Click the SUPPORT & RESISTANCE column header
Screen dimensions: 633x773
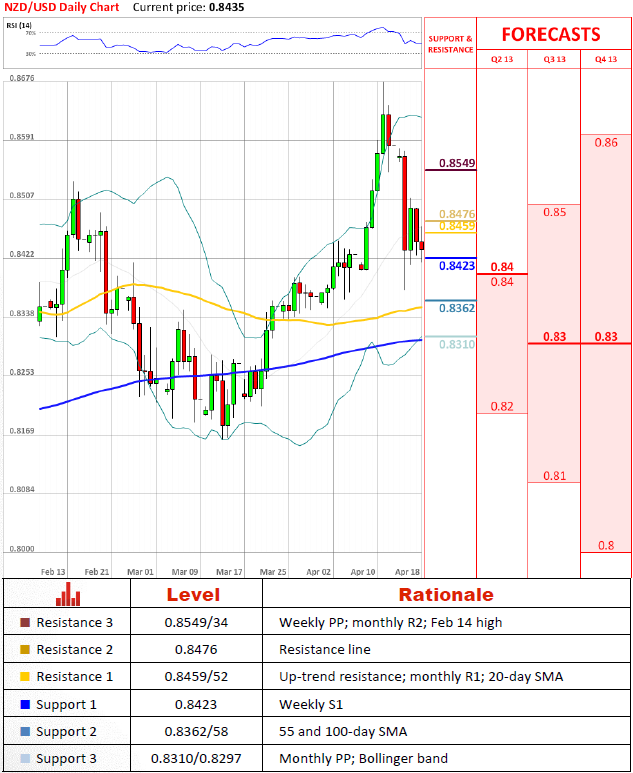click(451, 44)
